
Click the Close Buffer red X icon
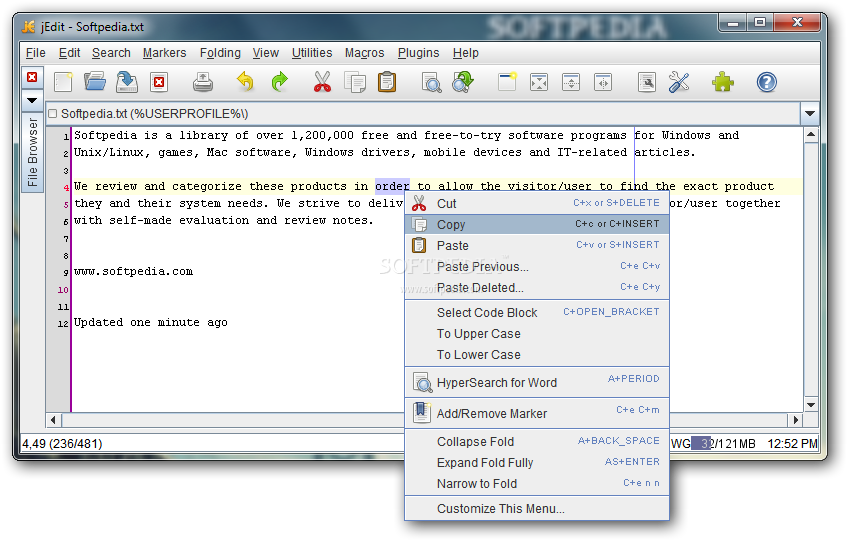(x=159, y=82)
